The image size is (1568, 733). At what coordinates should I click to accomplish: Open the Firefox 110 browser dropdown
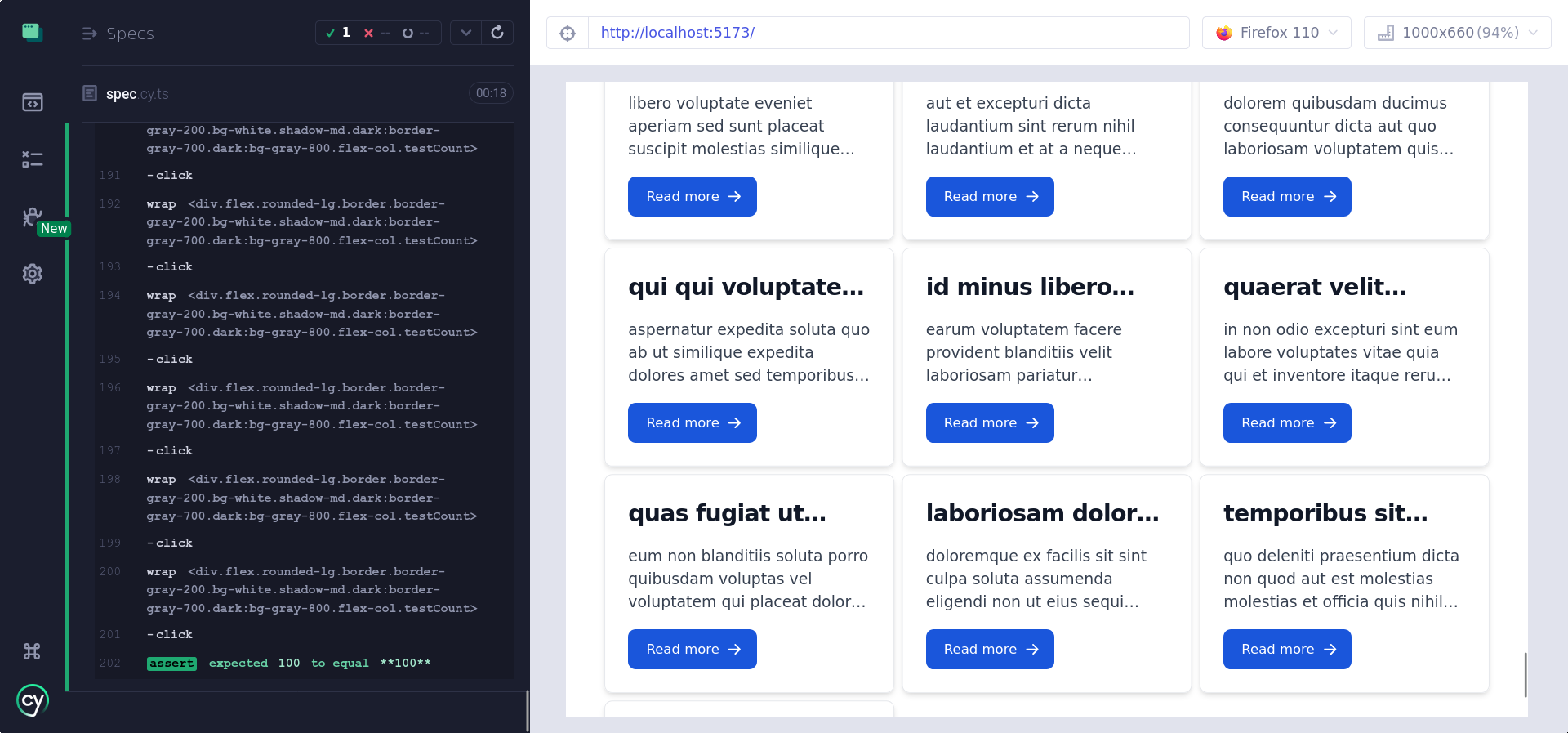click(1276, 33)
